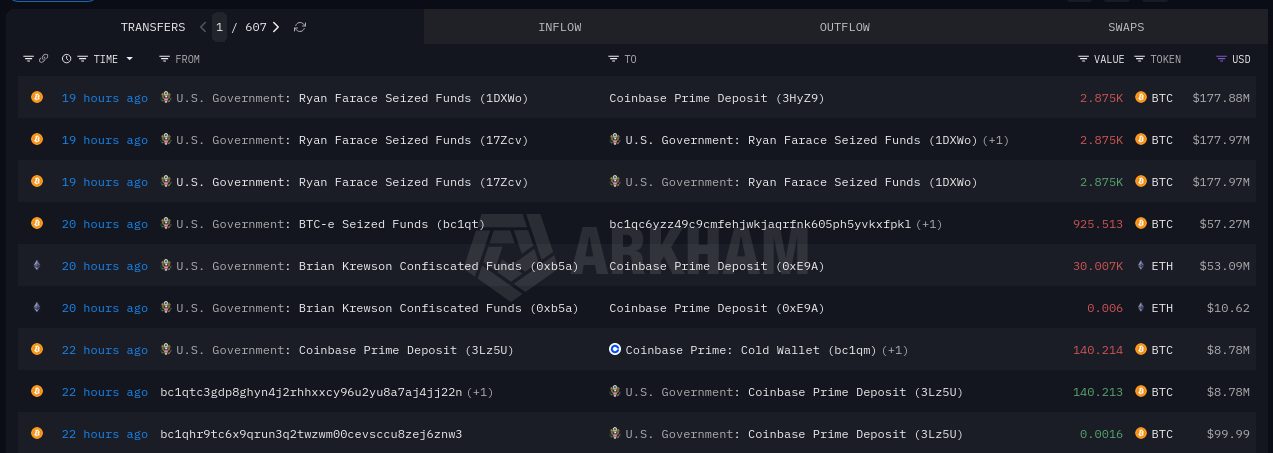
Task: Click the green 0.0016 value
Action: pyautogui.click(x=1101, y=434)
